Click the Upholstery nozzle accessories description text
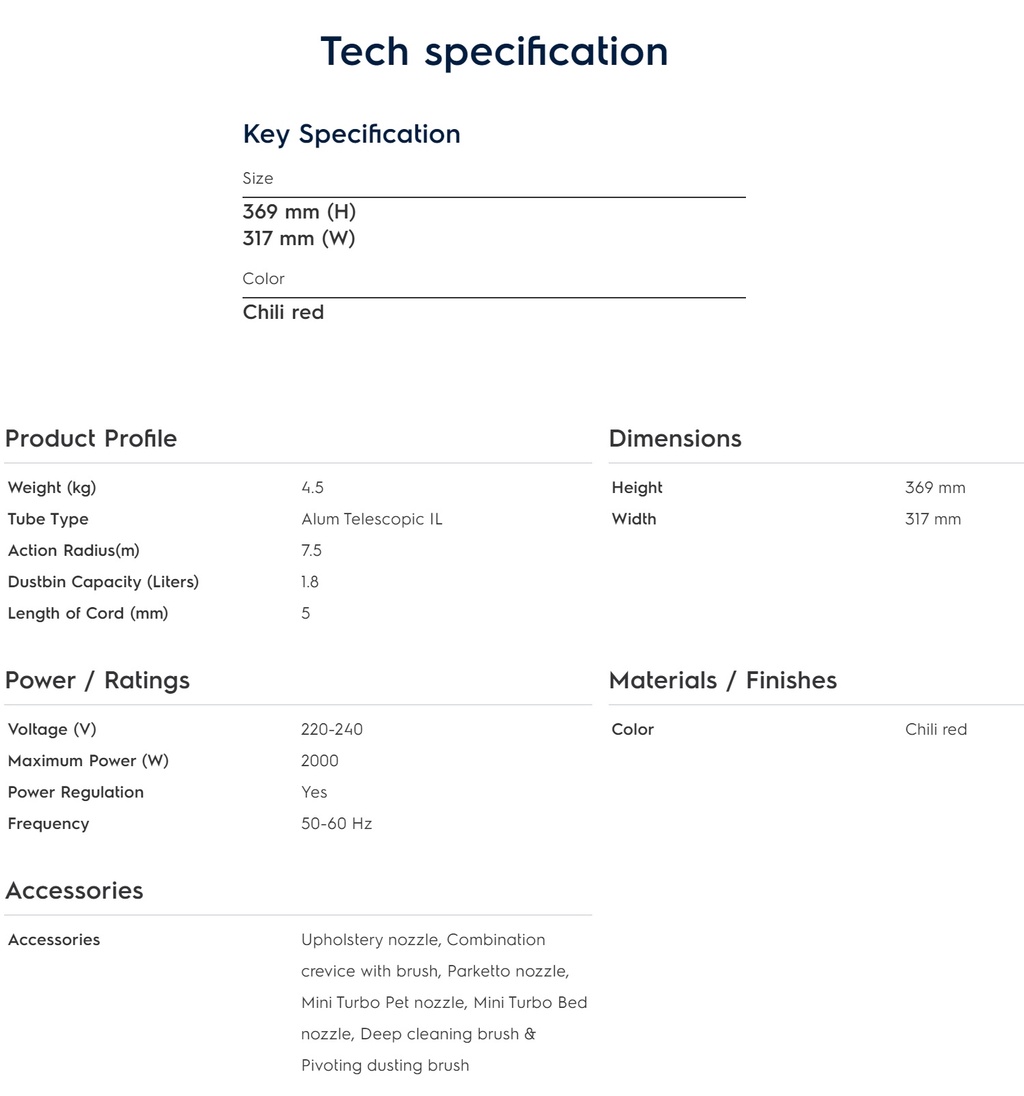 click(x=445, y=1002)
